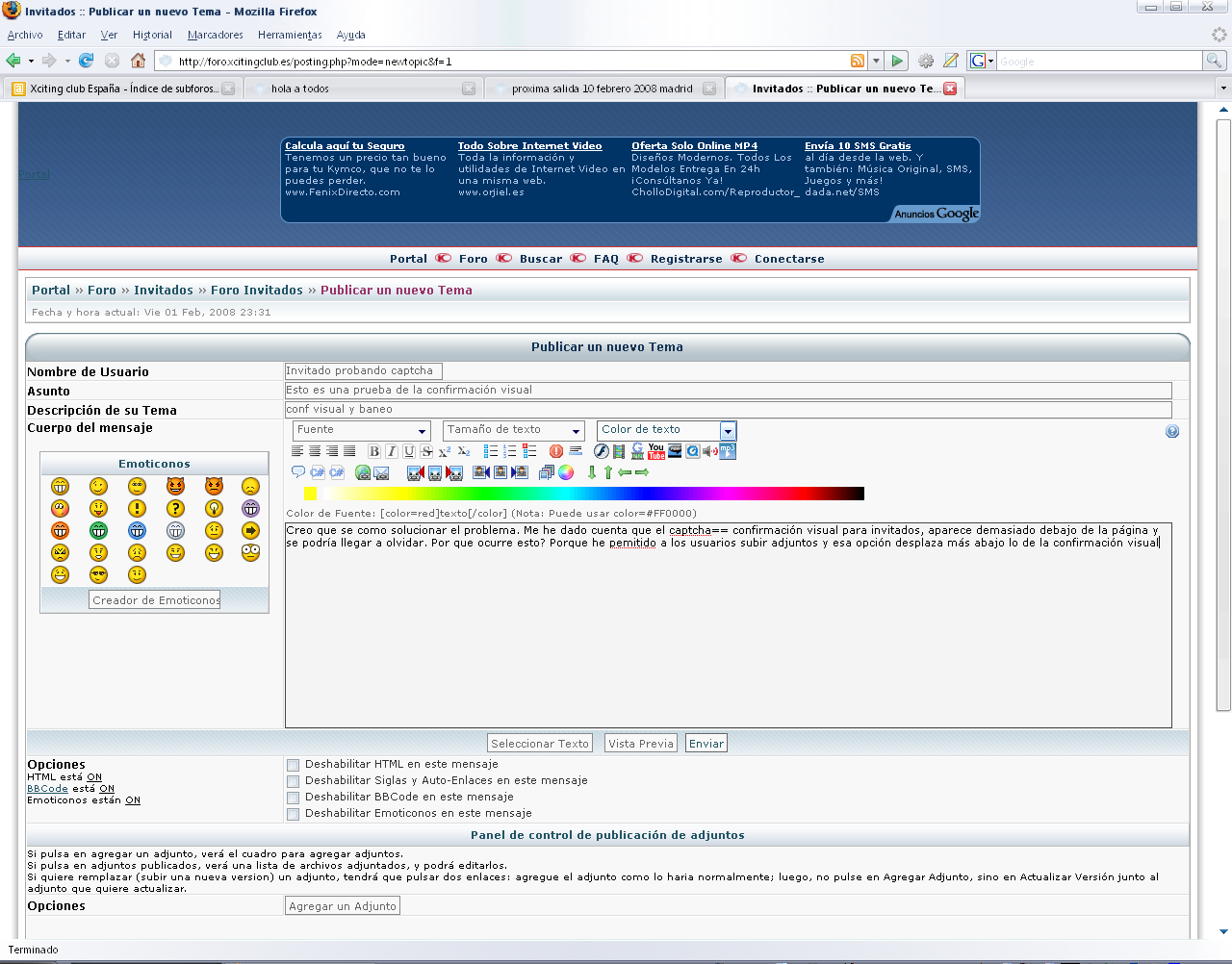Toggle bold formatting in editor toolbar
This screenshot has height=964, width=1232.
374,451
